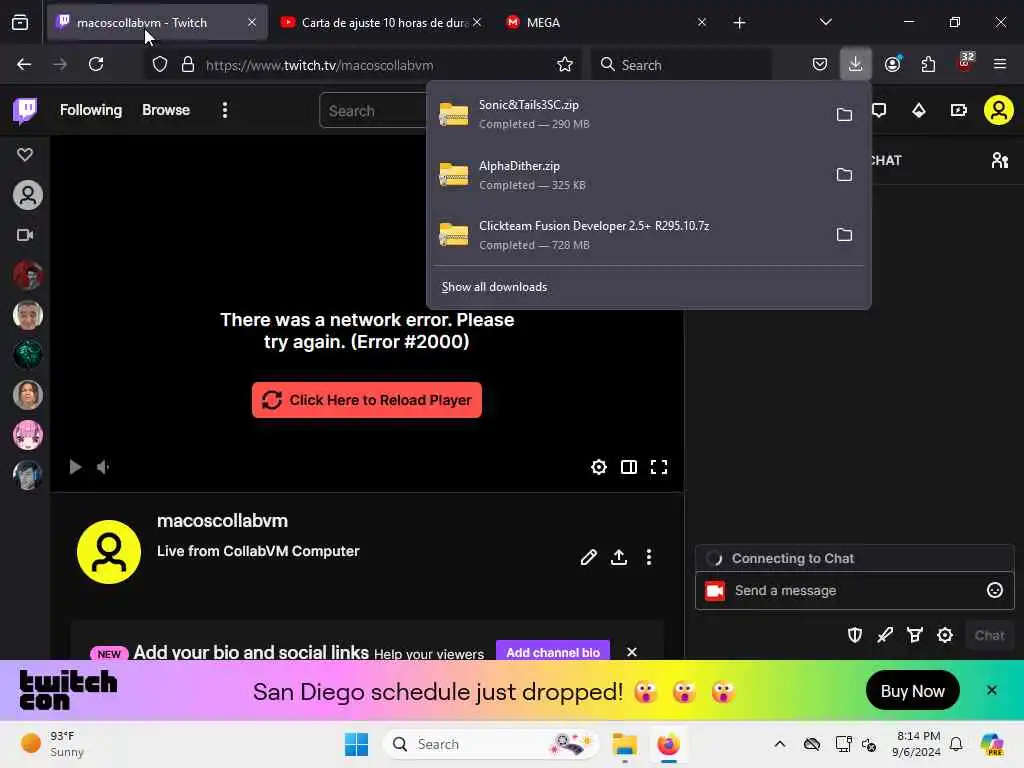This screenshot has height=768, width=1024.
Task: Open Community members icon in chat header
Action: pyautogui.click(x=1000, y=160)
